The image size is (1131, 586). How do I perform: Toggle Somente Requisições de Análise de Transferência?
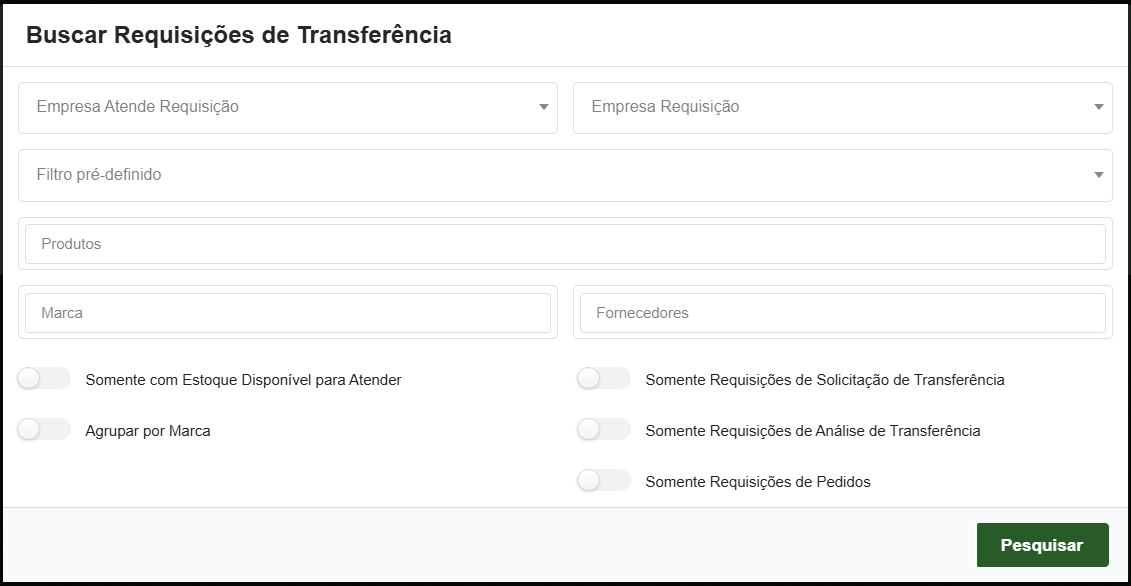tap(604, 429)
